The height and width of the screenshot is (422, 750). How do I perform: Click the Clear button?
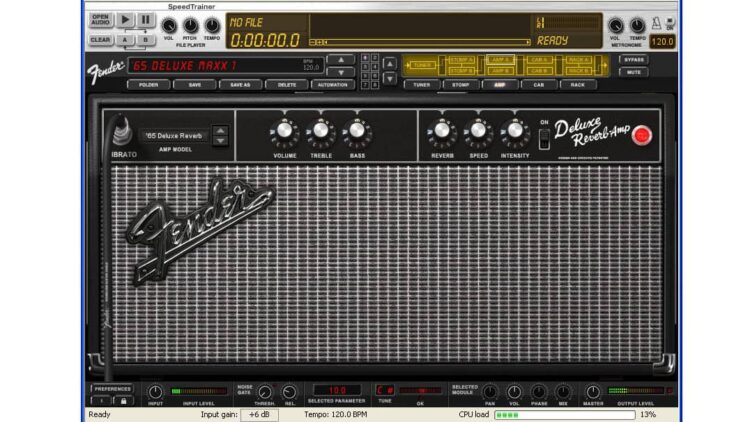(x=101, y=40)
